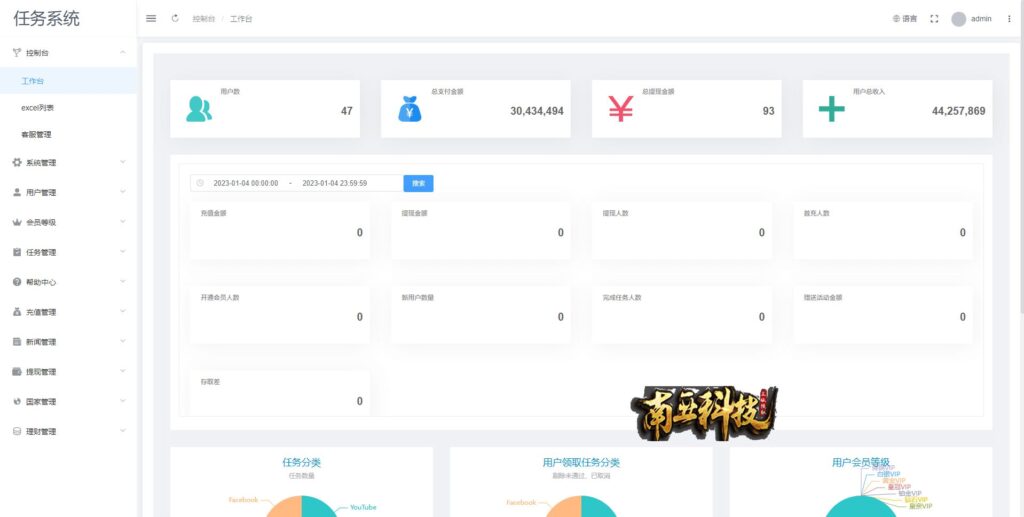Click the 控制台 breadcrumb
The height and width of the screenshot is (517, 1024).
[x=203, y=19]
